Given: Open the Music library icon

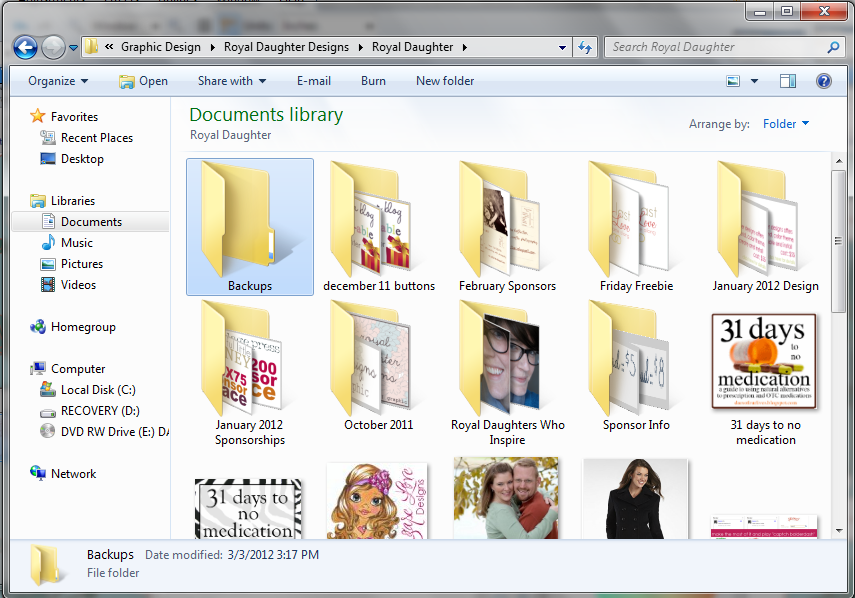Looking at the screenshot, I should pos(48,243).
